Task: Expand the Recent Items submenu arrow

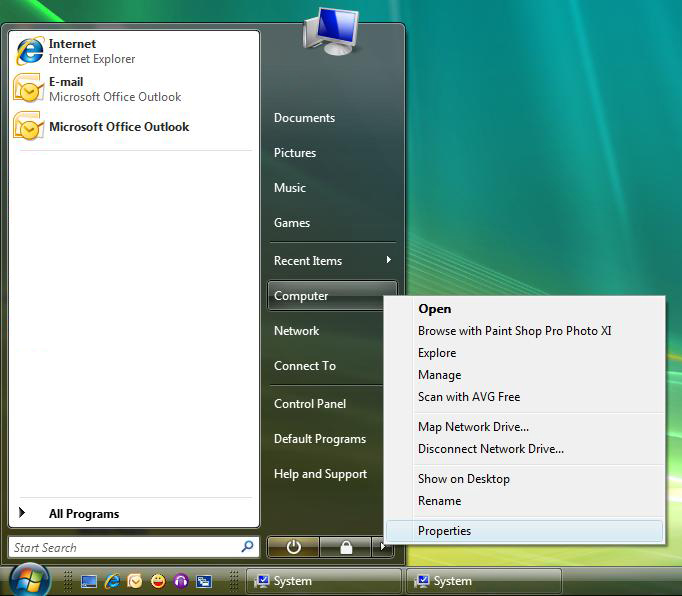Action: pyautogui.click(x=388, y=260)
